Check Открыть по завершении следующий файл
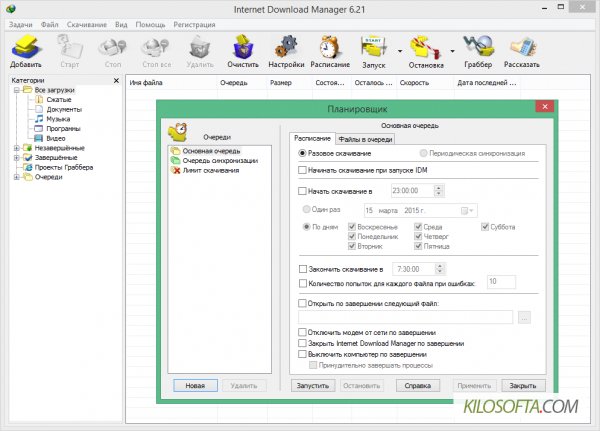 [302, 303]
